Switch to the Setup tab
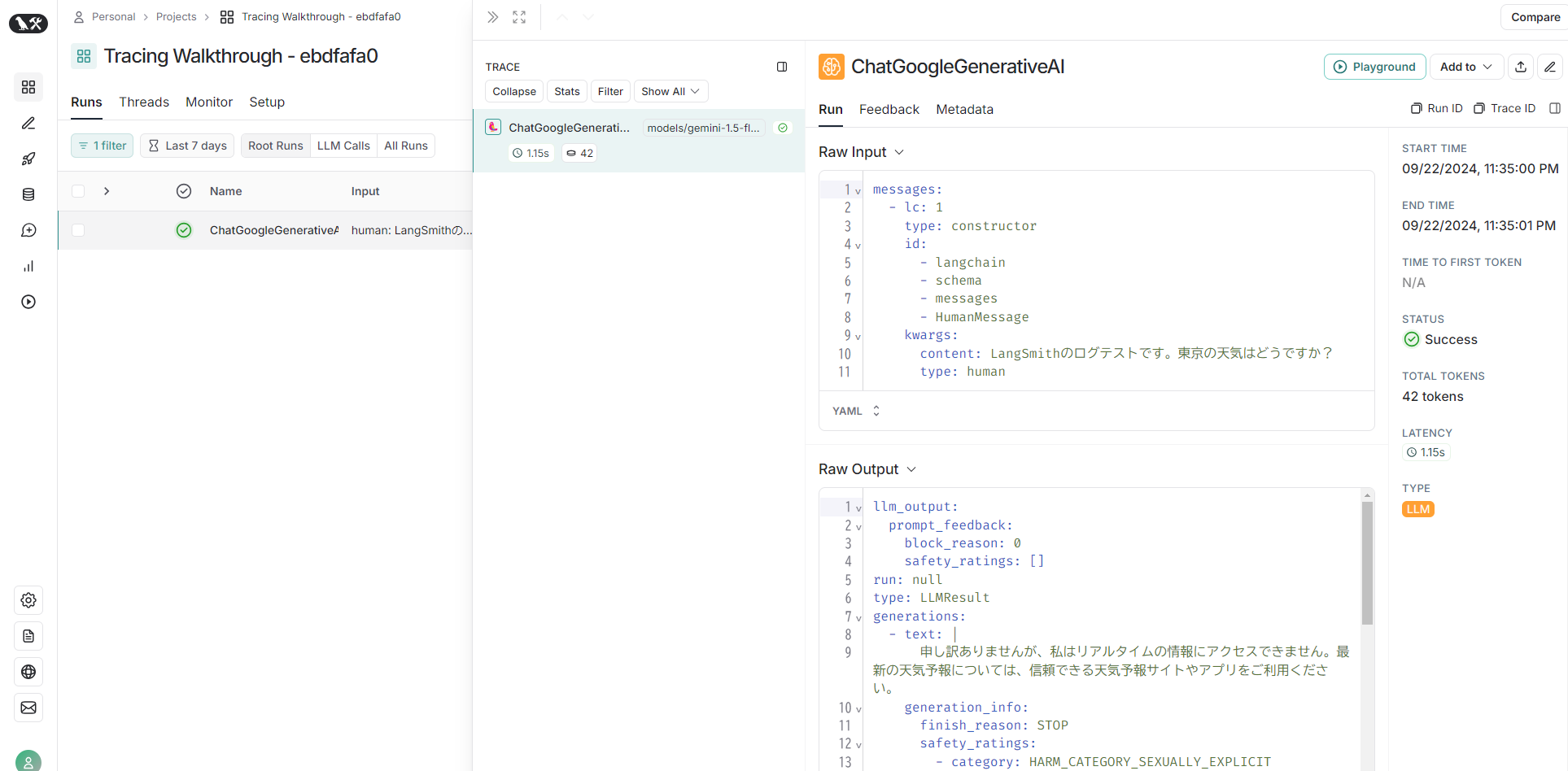 coord(267,102)
